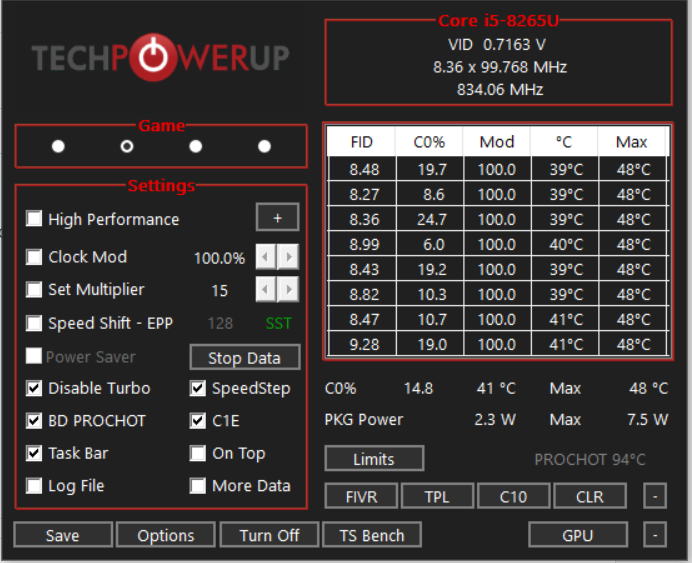Raise Set Multiplier with right arrow
The width and height of the screenshot is (692, 563).
(289, 289)
